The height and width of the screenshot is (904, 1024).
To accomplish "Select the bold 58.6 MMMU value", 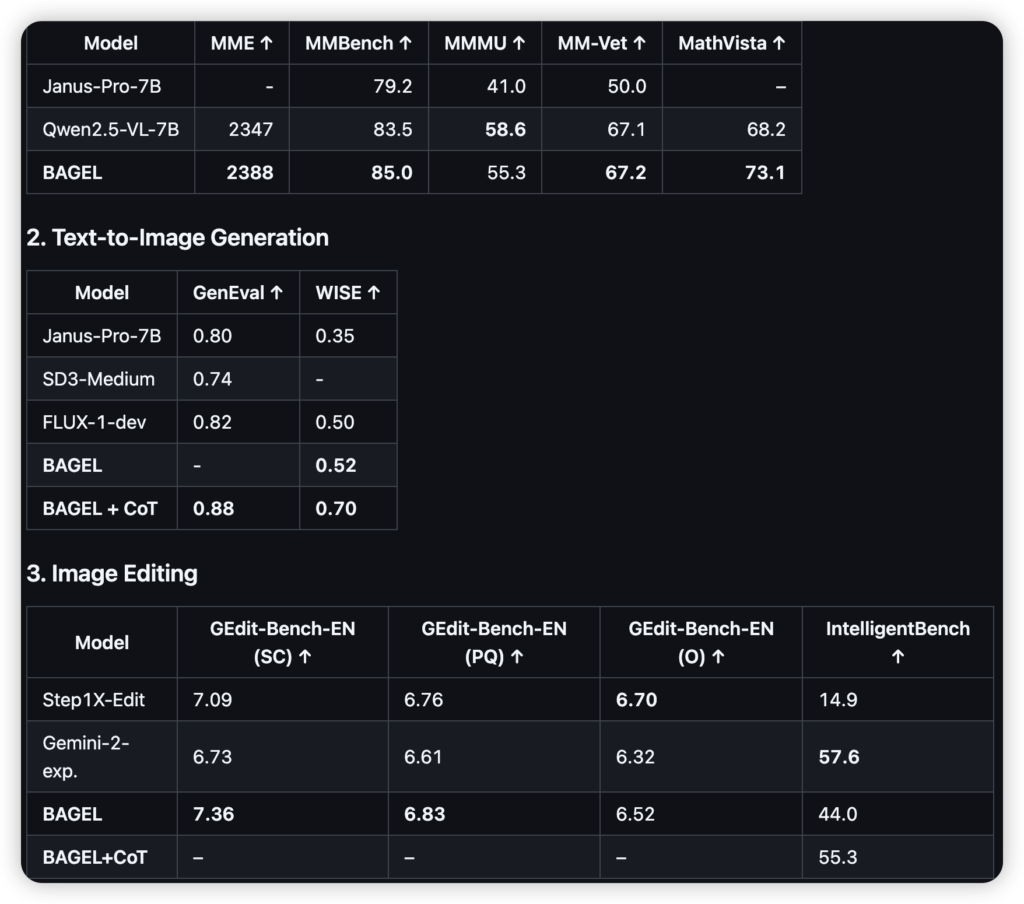I will [505, 129].
